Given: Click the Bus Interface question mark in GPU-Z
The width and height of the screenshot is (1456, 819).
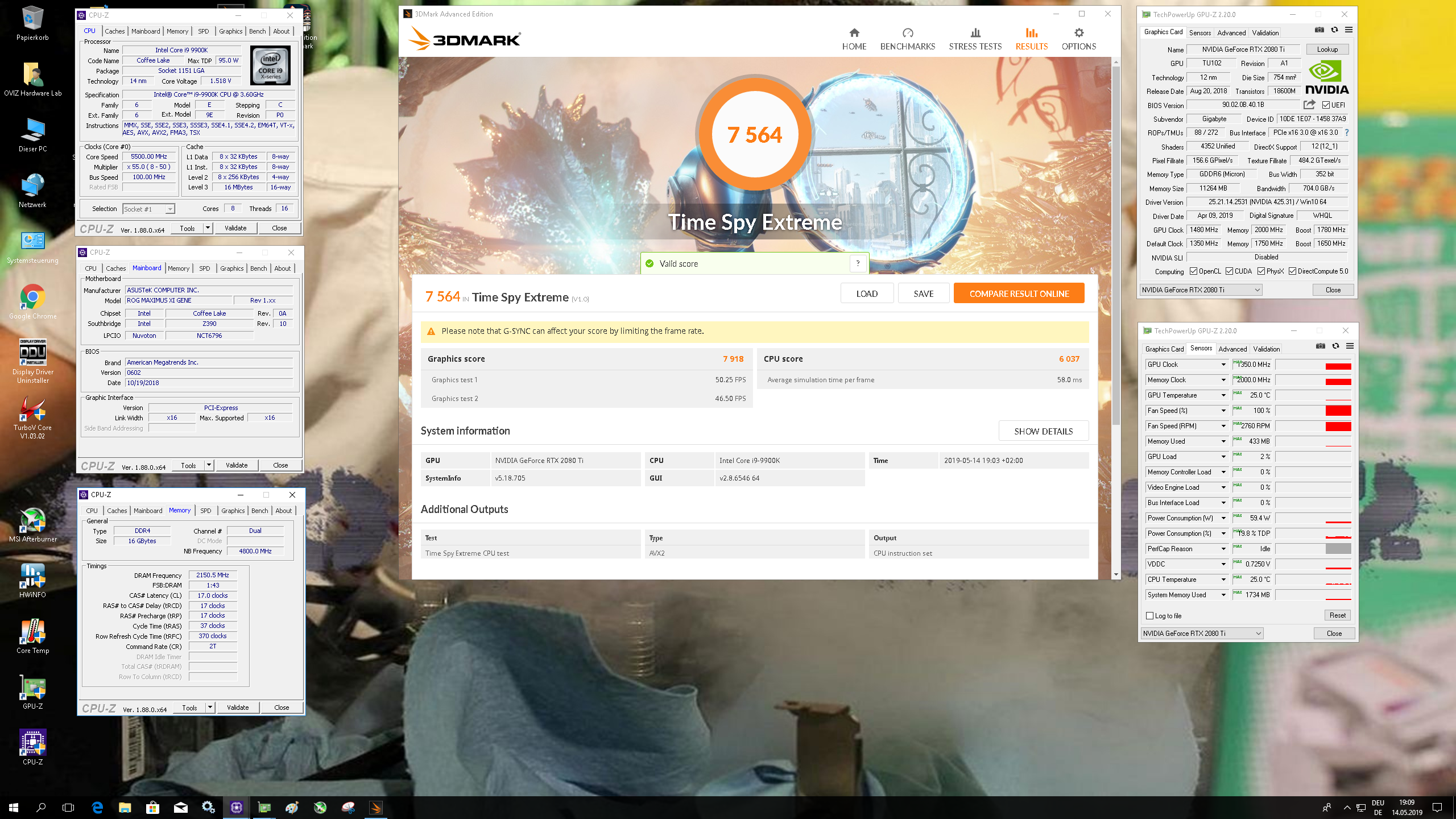Looking at the screenshot, I should click(x=1346, y=133).
